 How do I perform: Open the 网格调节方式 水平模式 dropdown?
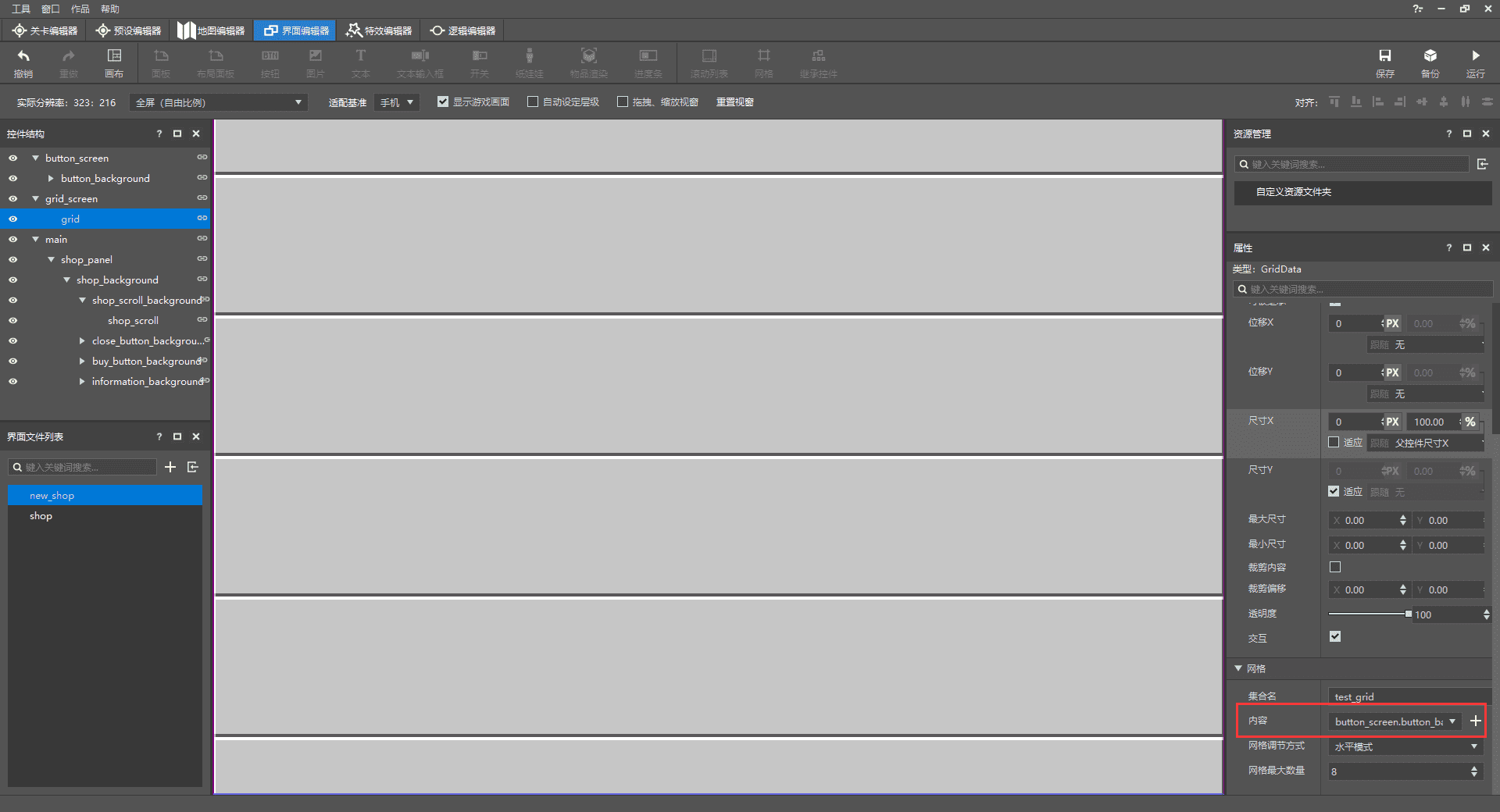pos(1405,746)
